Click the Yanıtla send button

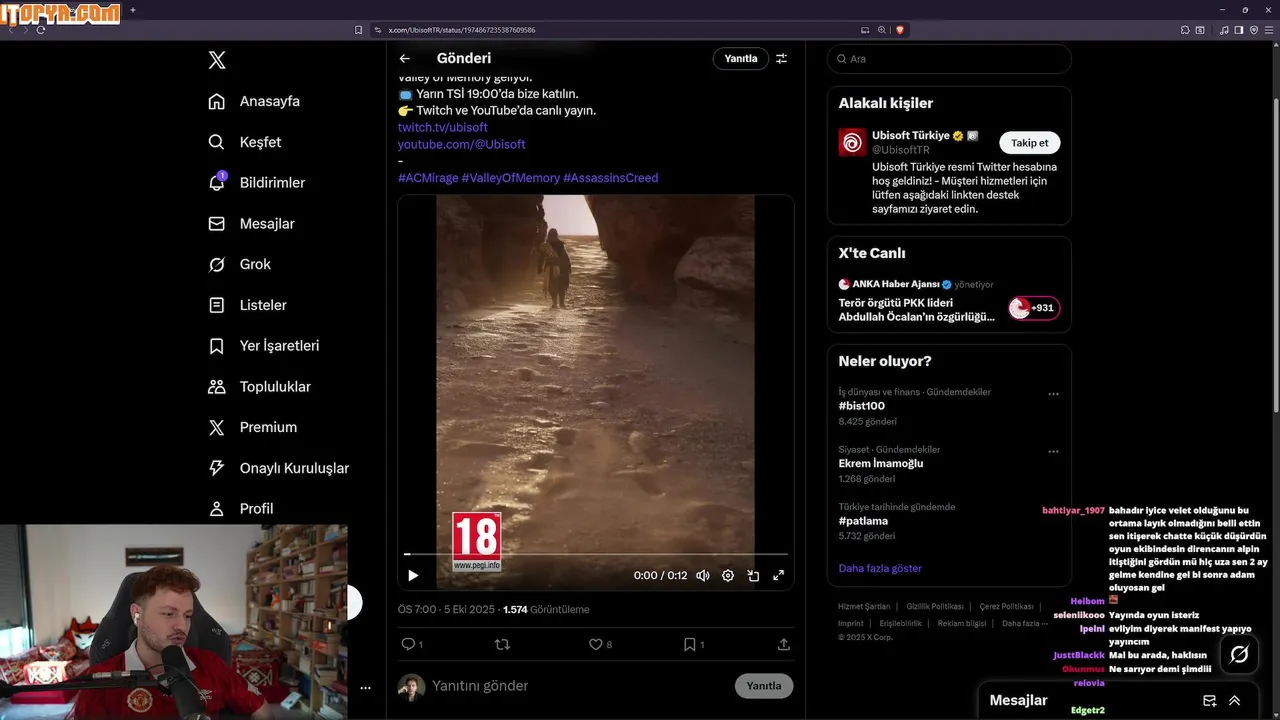point(764,686)
